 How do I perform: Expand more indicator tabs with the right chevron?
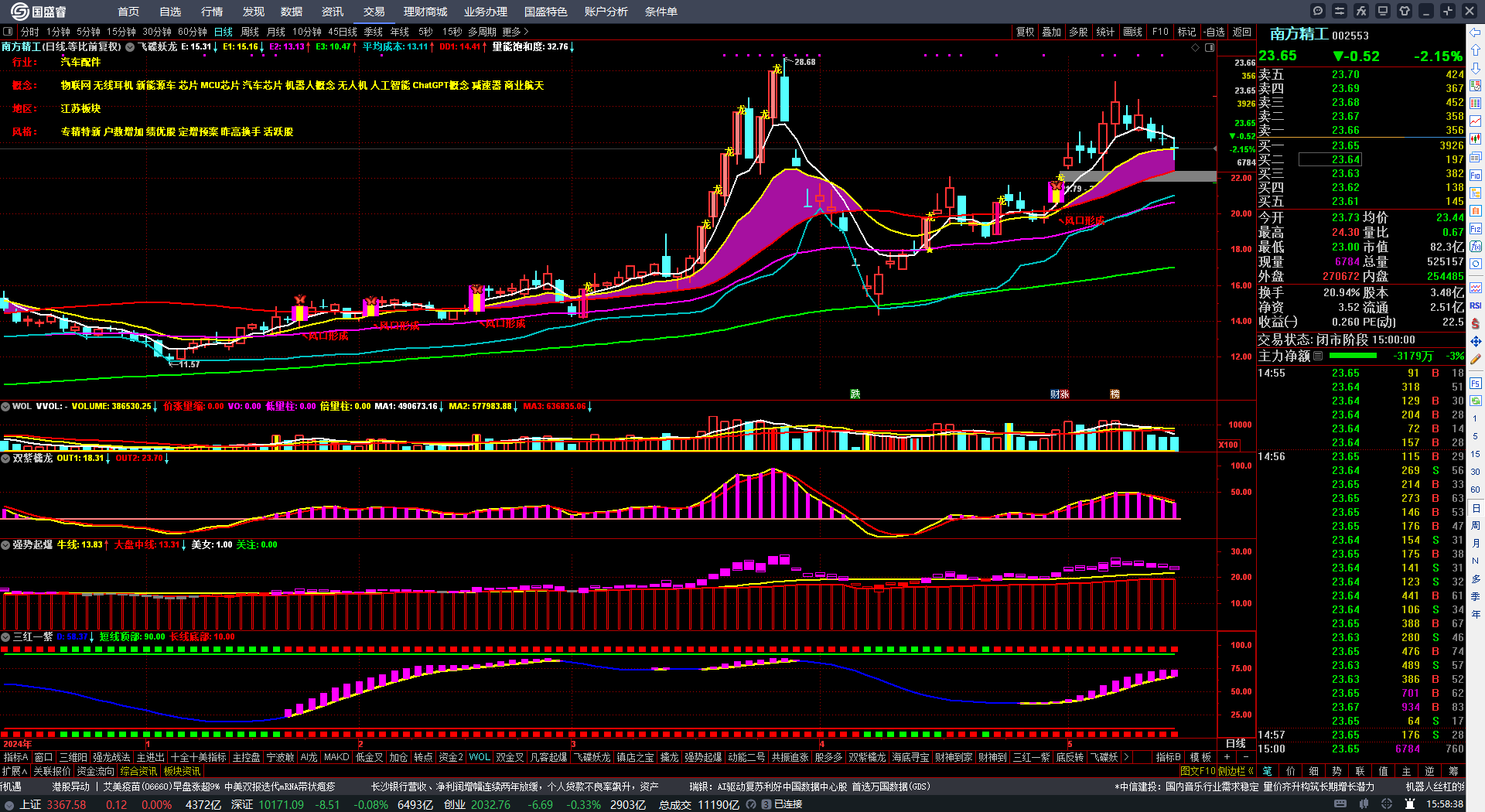point(1126,757)
